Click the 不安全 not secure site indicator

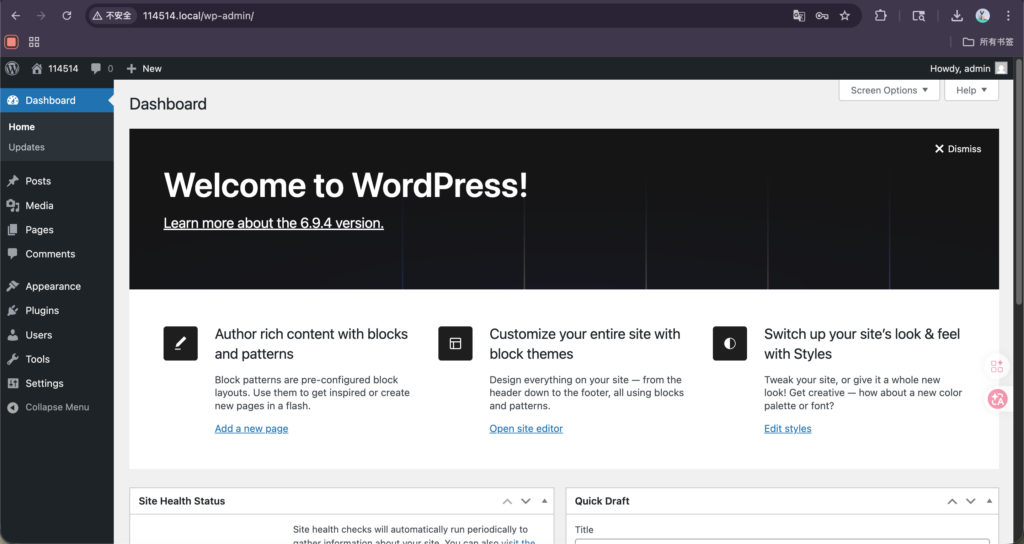pos(112,16)
